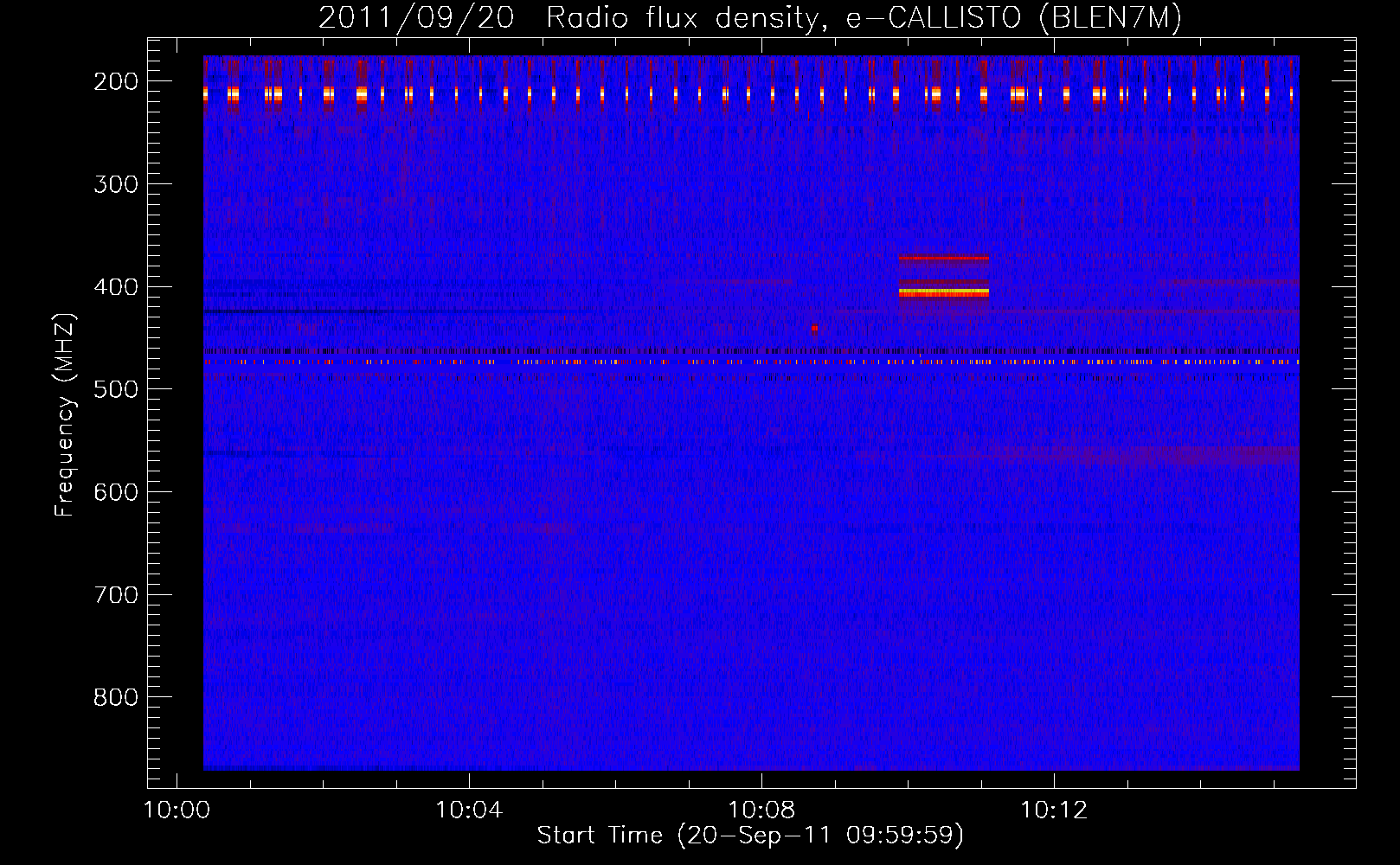Click the 'Frequency (MHZ)' axis label
This screenshot has height=865, width=1400.
[x=65, y=415]
